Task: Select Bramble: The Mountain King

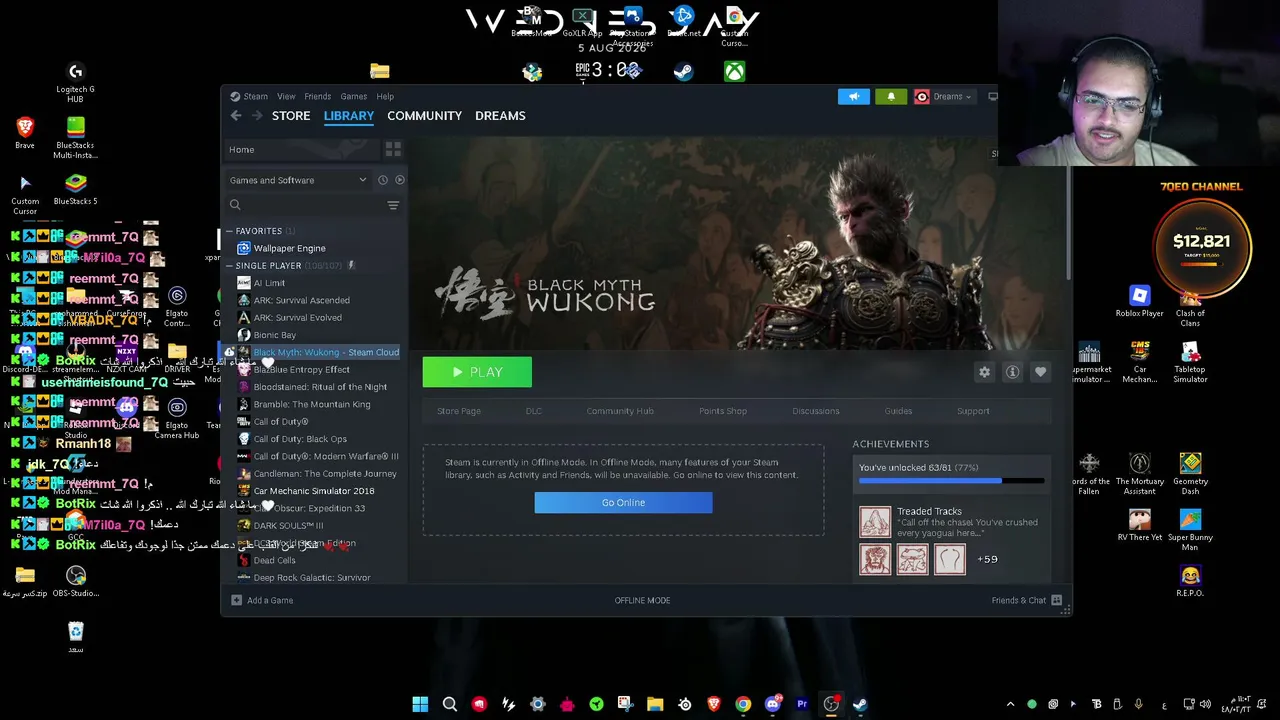Action: (311, 404)
